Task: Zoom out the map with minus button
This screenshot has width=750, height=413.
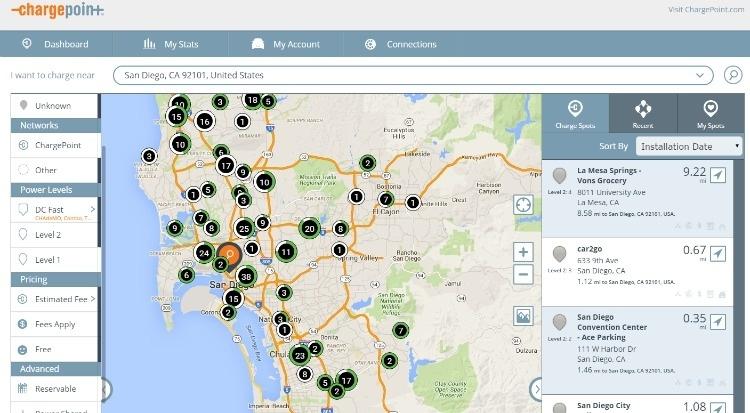Action: [x=523, y=275]
